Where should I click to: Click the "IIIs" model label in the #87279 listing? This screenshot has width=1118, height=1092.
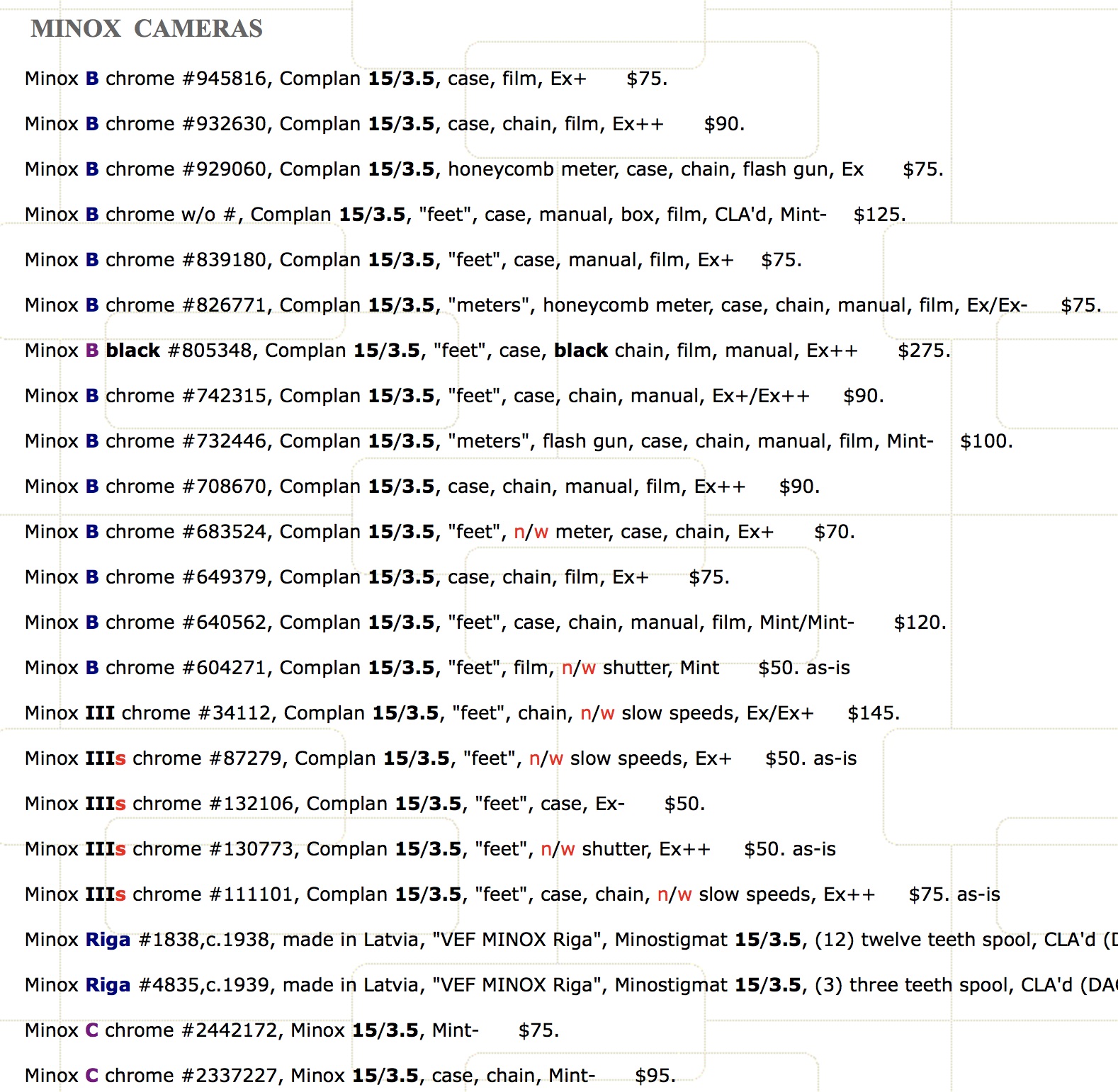click(x=106, y=758)
